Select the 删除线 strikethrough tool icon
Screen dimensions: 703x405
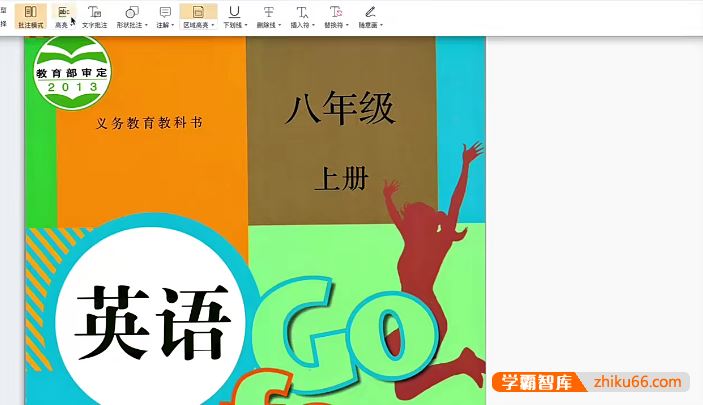[x=269, y=12]
